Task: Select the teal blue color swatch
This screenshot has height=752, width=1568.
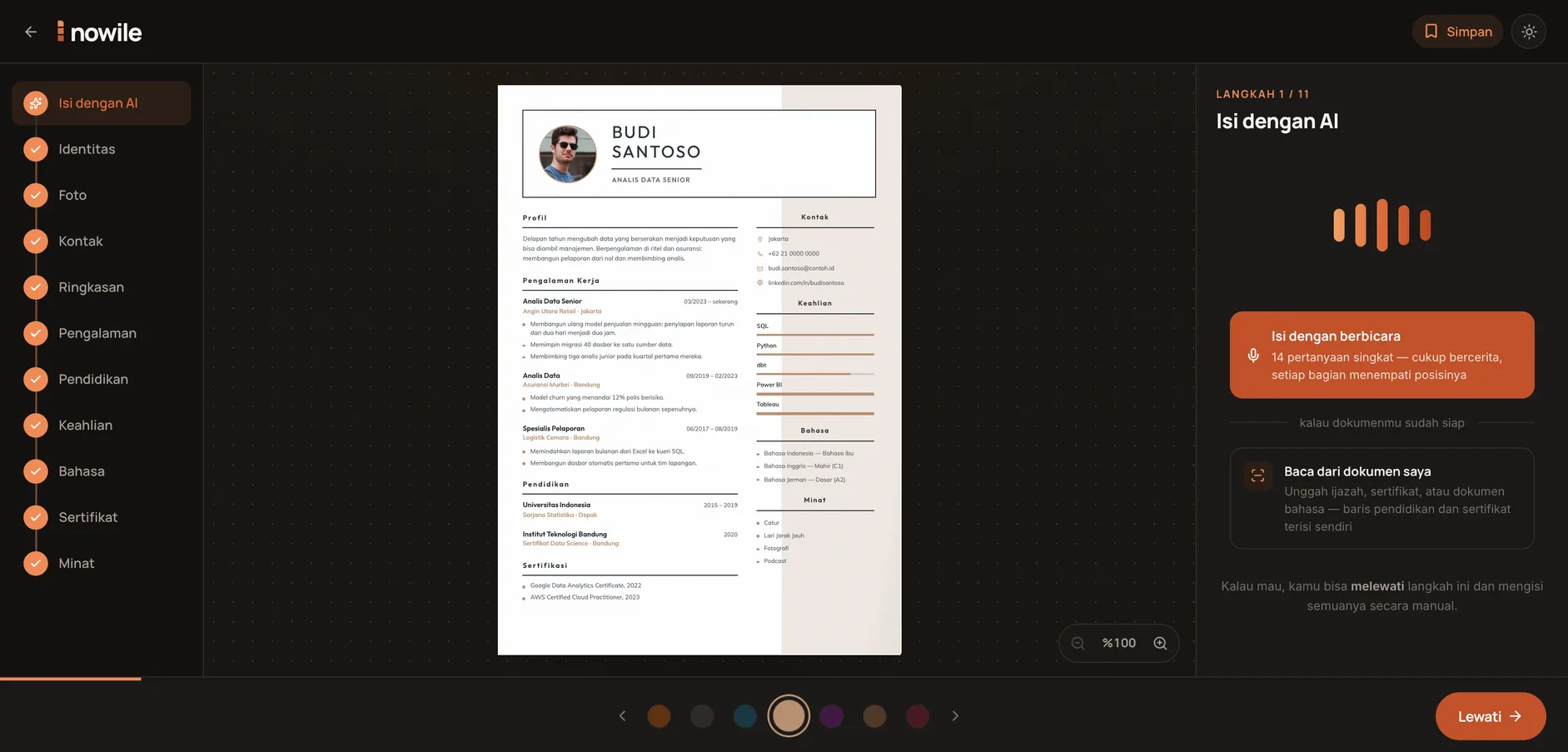Action: (x=745, y=715)
